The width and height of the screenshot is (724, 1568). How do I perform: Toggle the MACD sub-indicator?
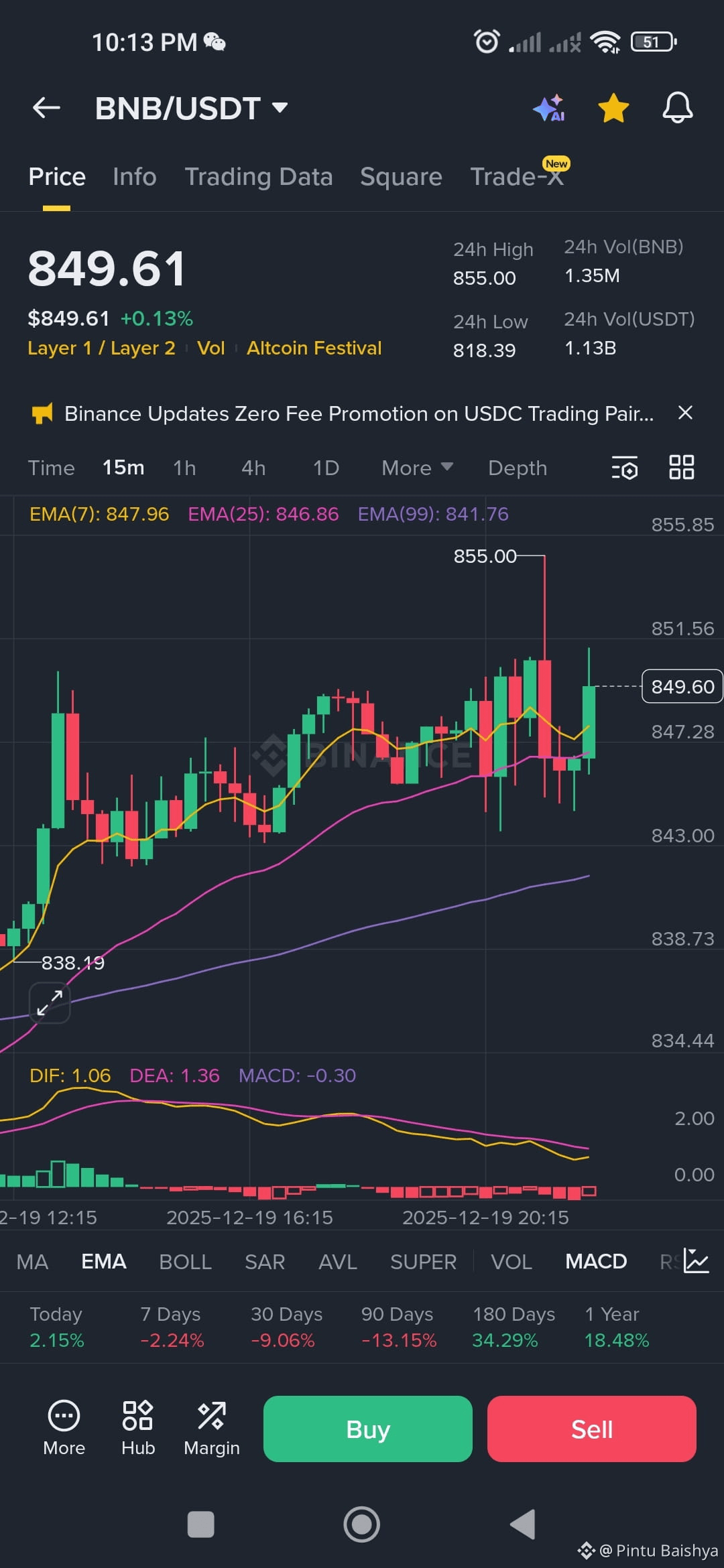596,1262
